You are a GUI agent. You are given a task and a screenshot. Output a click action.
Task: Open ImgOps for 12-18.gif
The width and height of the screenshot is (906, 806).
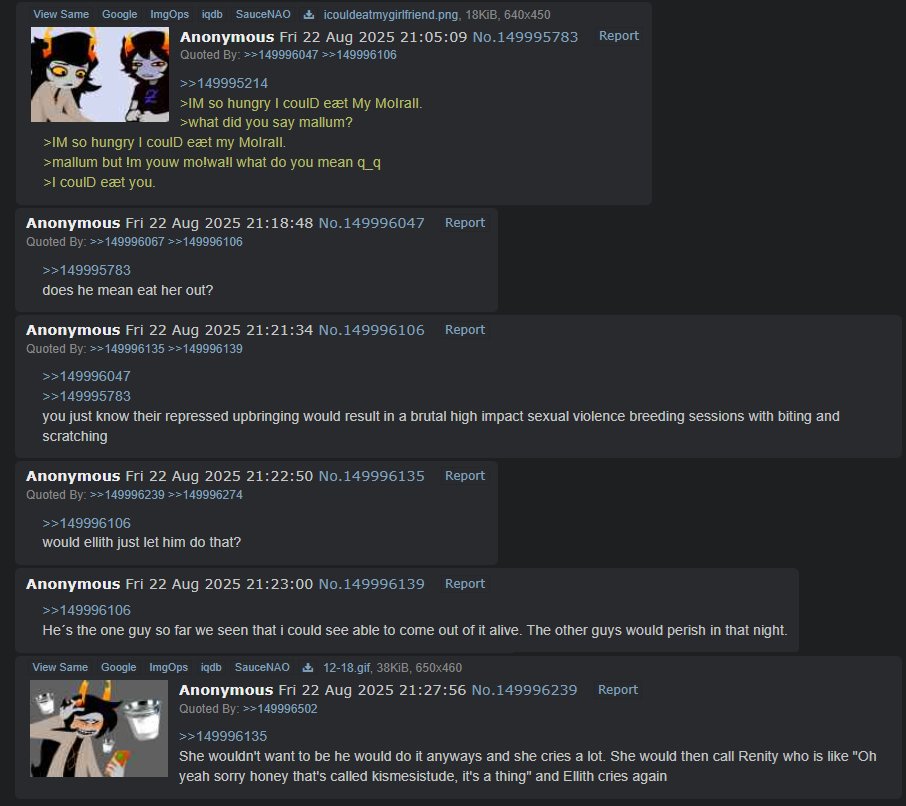tap(168, 667)
